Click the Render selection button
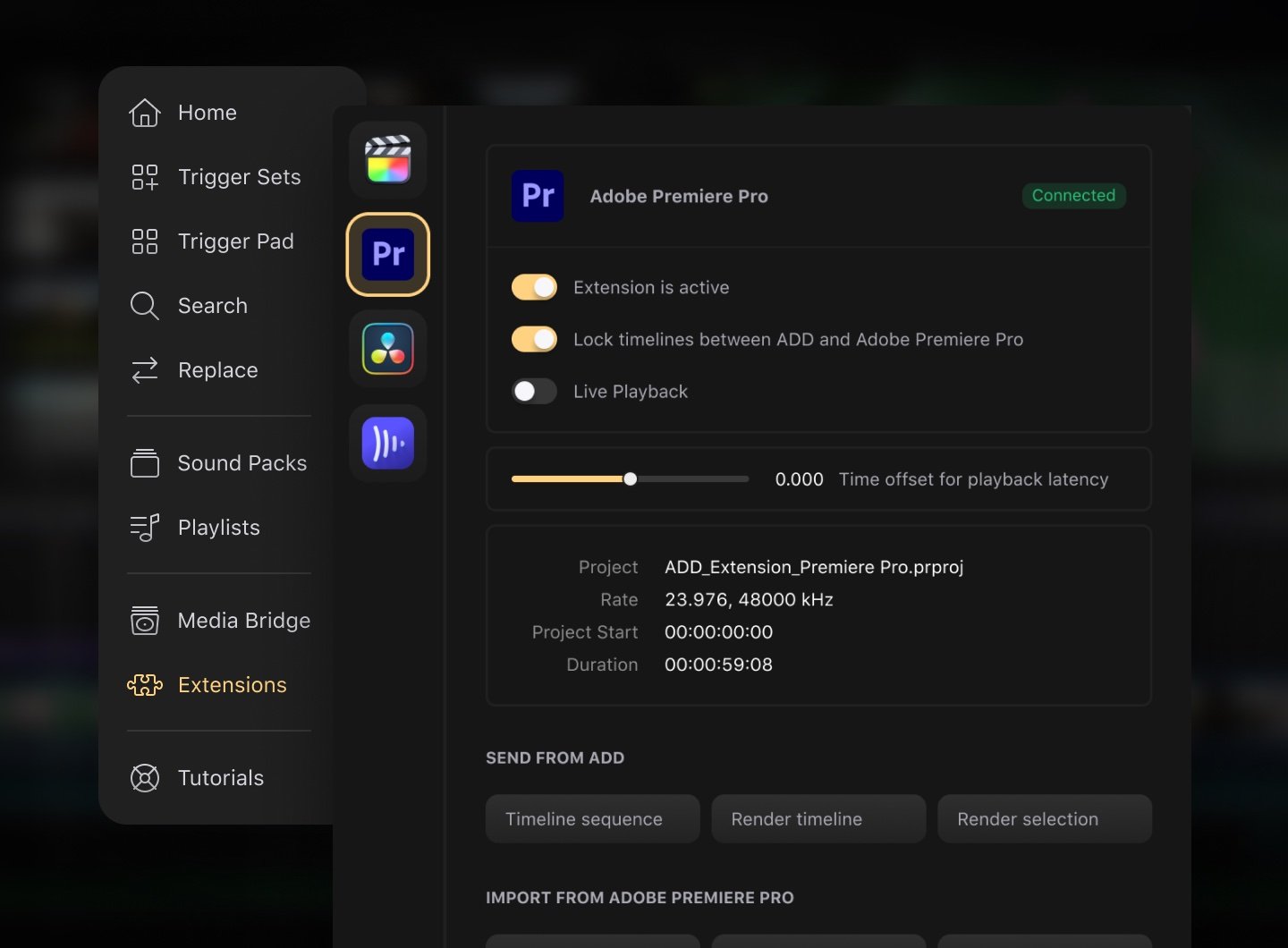This screenshot has width=1288, height=948. (x=1045, y=819)
